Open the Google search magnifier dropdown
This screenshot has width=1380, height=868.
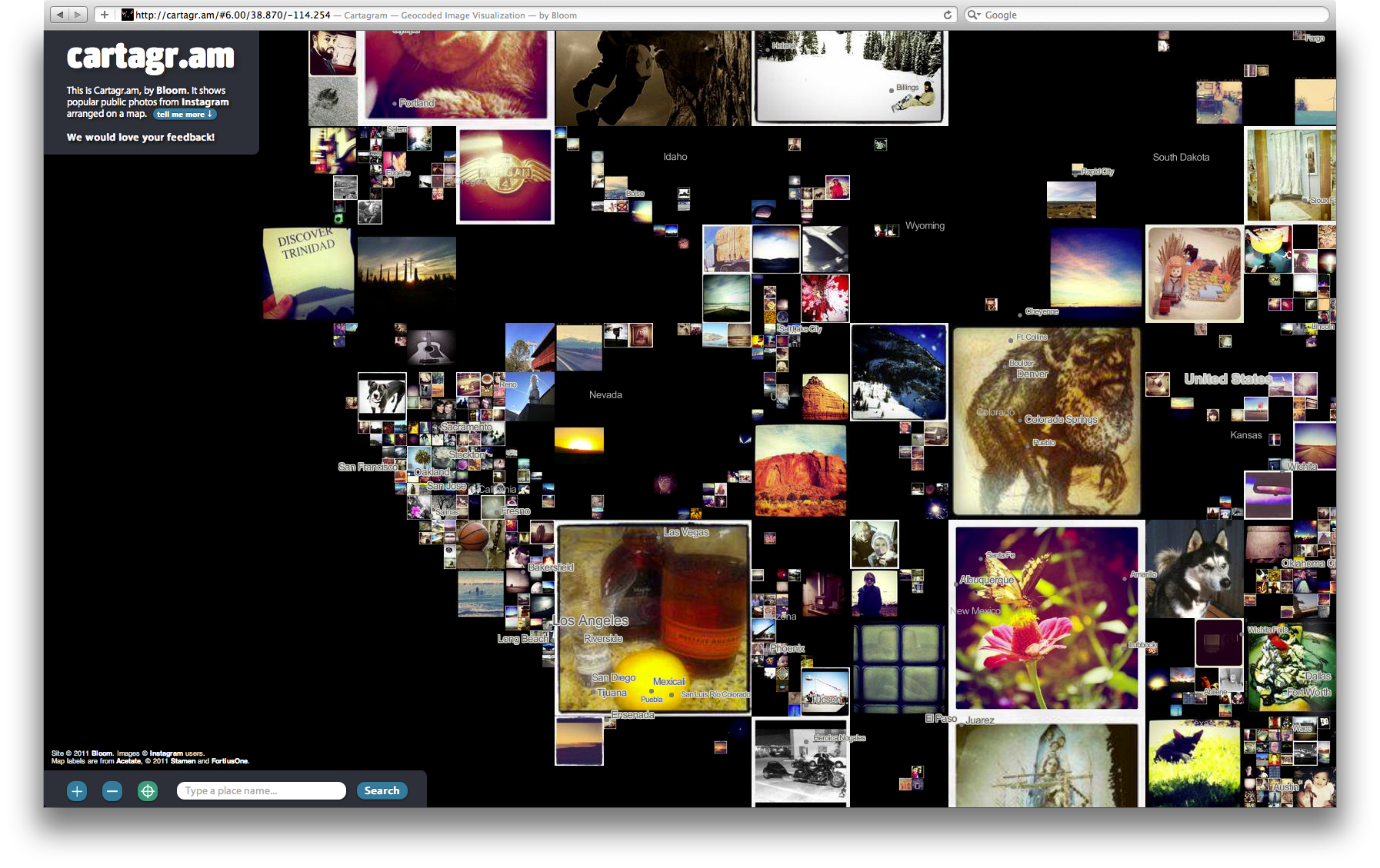(x=974, y=15)
